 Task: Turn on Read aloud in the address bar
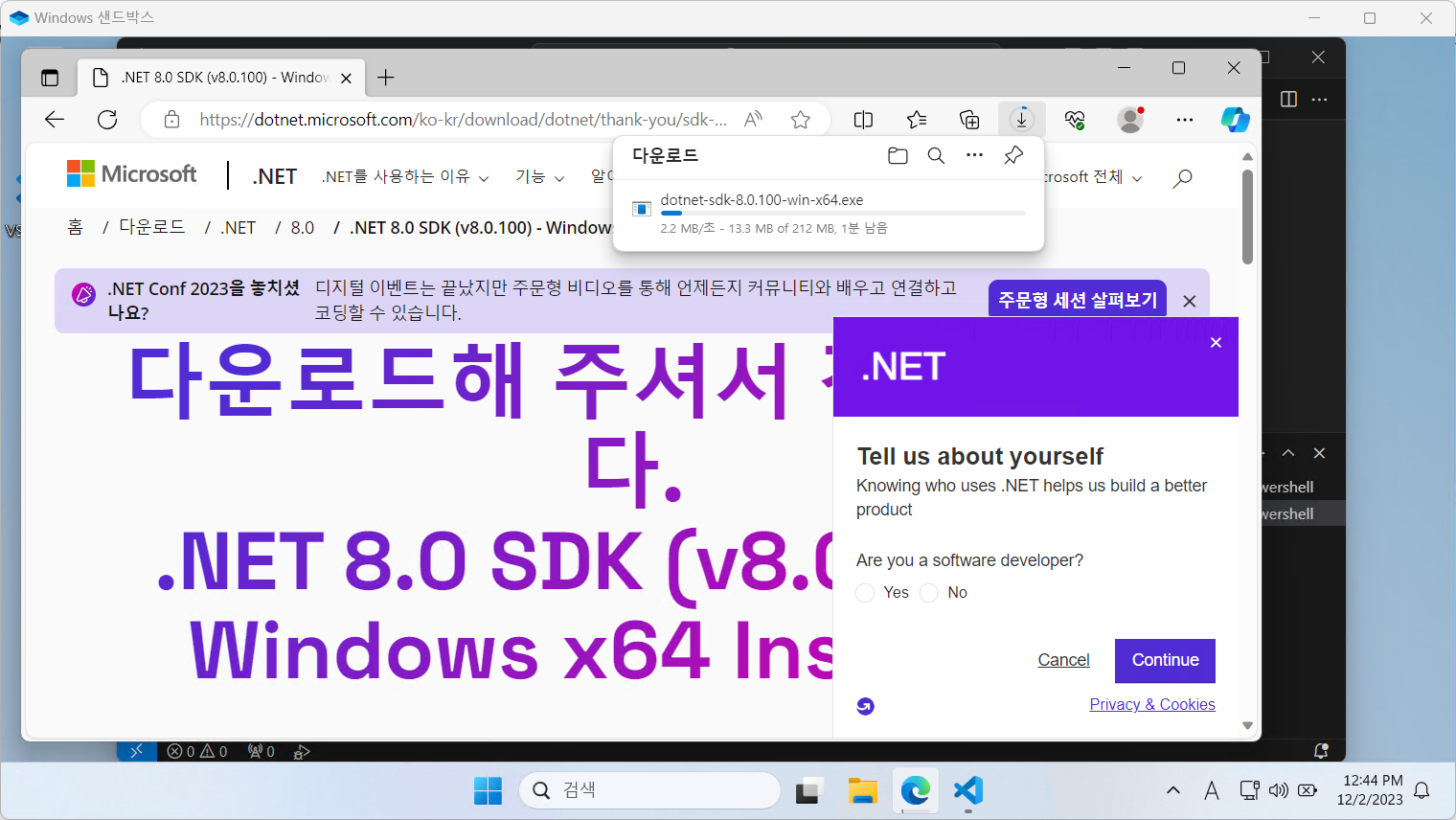pyautogui.click(x=754, y=120)
